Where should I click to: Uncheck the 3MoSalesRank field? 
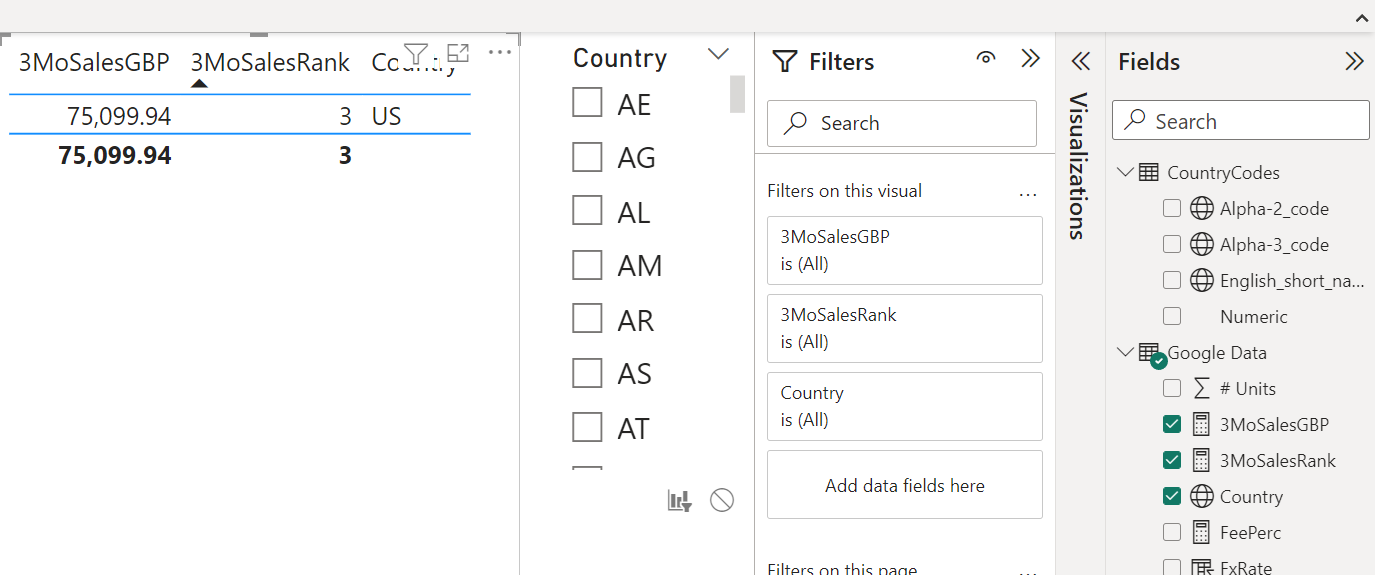(1172, 460)
